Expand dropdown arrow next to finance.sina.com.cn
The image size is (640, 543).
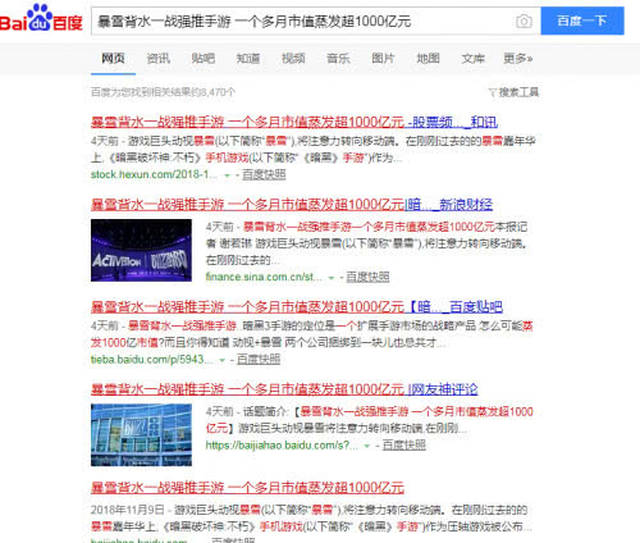coord(331,278)
